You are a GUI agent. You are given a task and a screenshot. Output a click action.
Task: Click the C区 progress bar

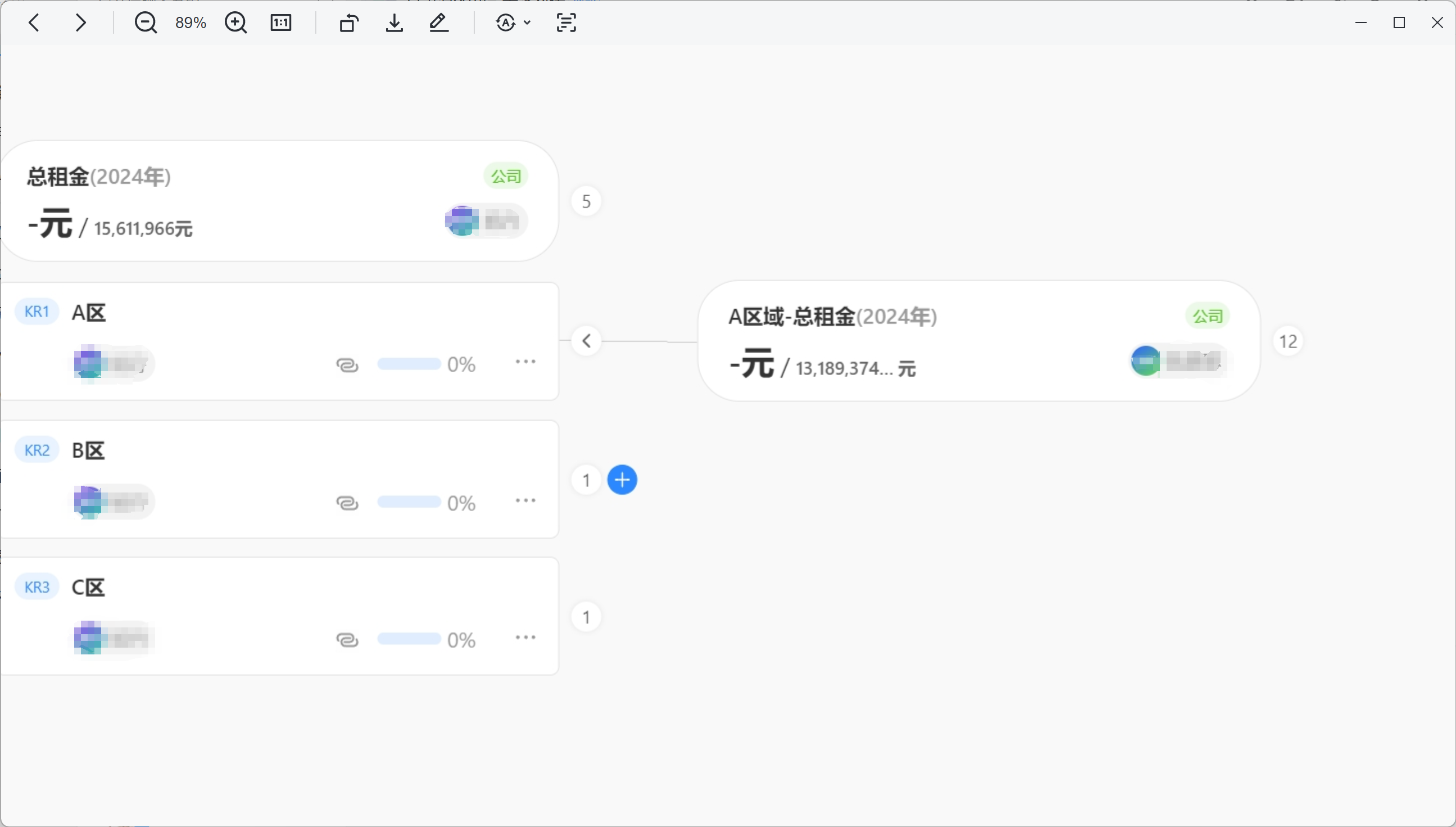click(409, 639)
